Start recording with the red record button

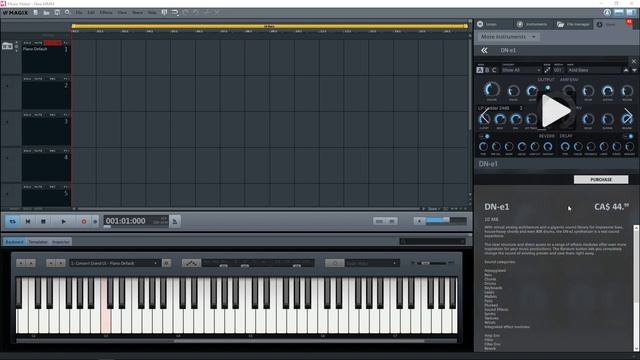[84, 221]
